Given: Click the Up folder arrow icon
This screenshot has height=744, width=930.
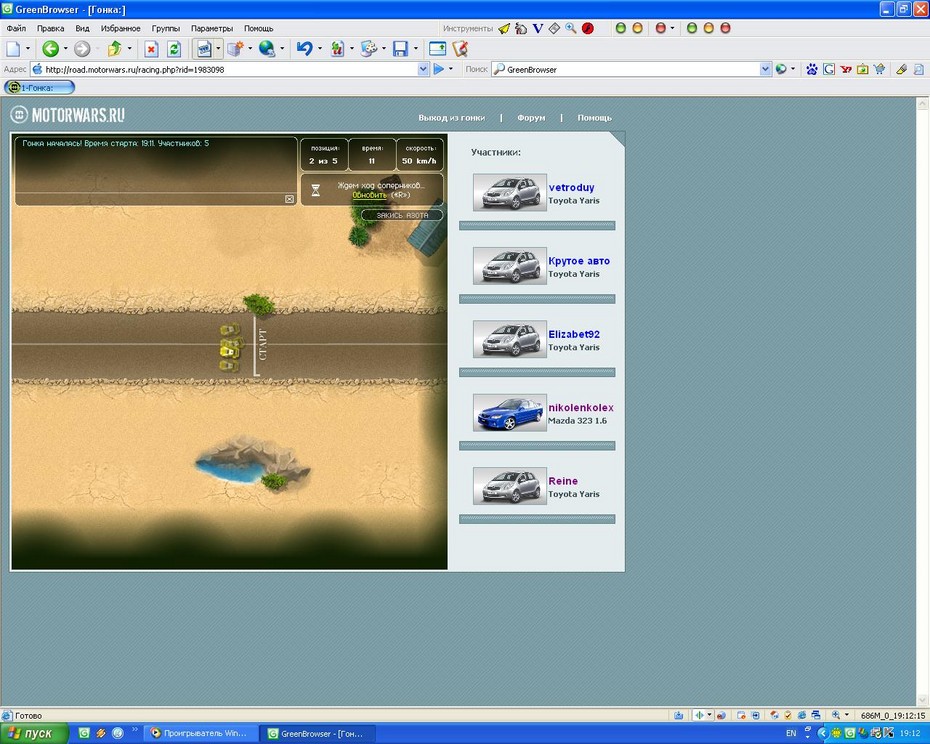Looking at the screenshot, I should pyautogui.click(x=114, y=48).
